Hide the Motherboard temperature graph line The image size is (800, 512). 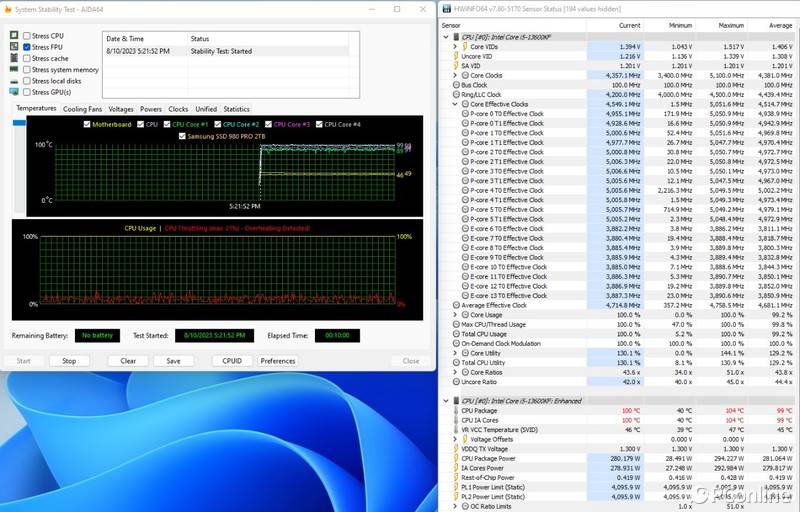(87, 124)
